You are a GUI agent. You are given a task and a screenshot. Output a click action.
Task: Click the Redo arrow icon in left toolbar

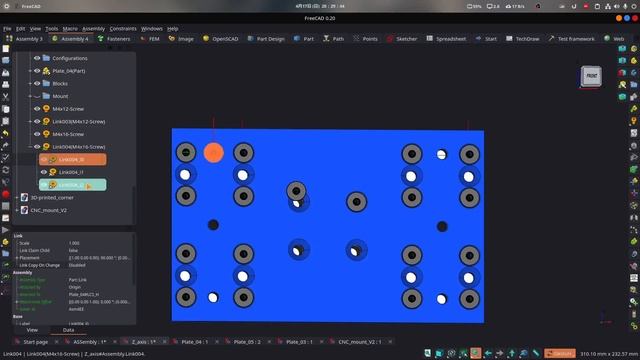(6, 145)
